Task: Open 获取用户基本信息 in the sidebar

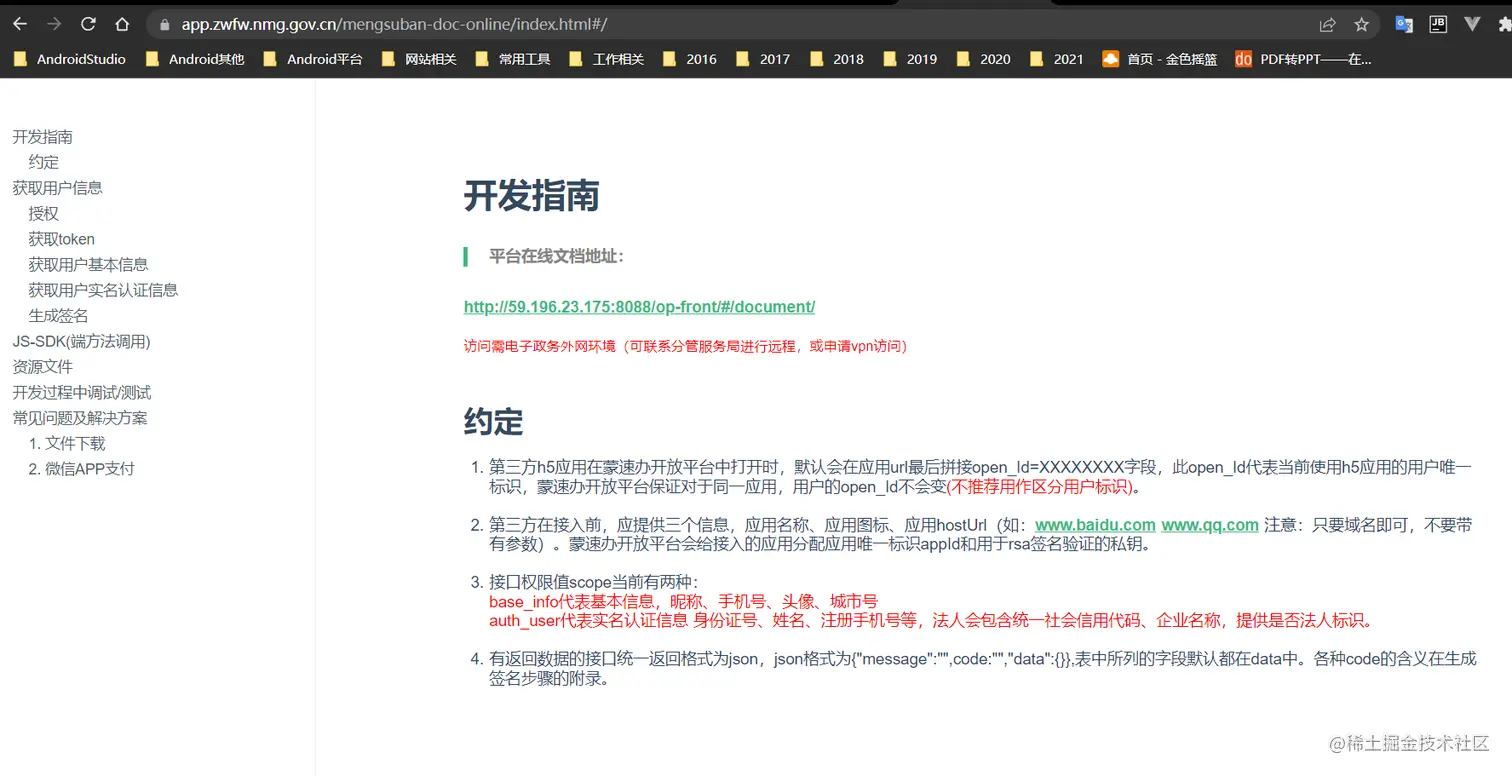Action: click(x=88, y=264)
